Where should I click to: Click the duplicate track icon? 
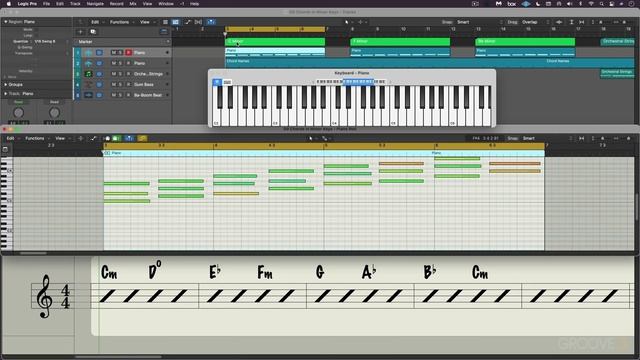pos(93,31)
